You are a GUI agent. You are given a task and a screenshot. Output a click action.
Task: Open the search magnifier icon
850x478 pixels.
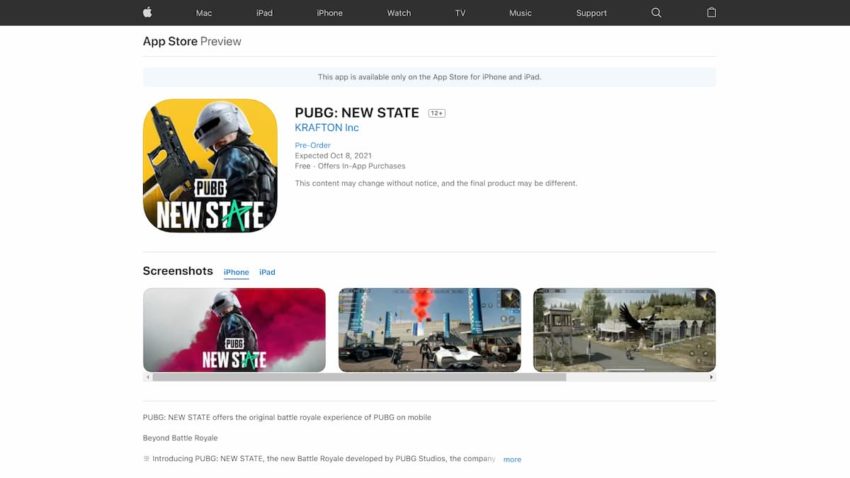coord(656,12)
